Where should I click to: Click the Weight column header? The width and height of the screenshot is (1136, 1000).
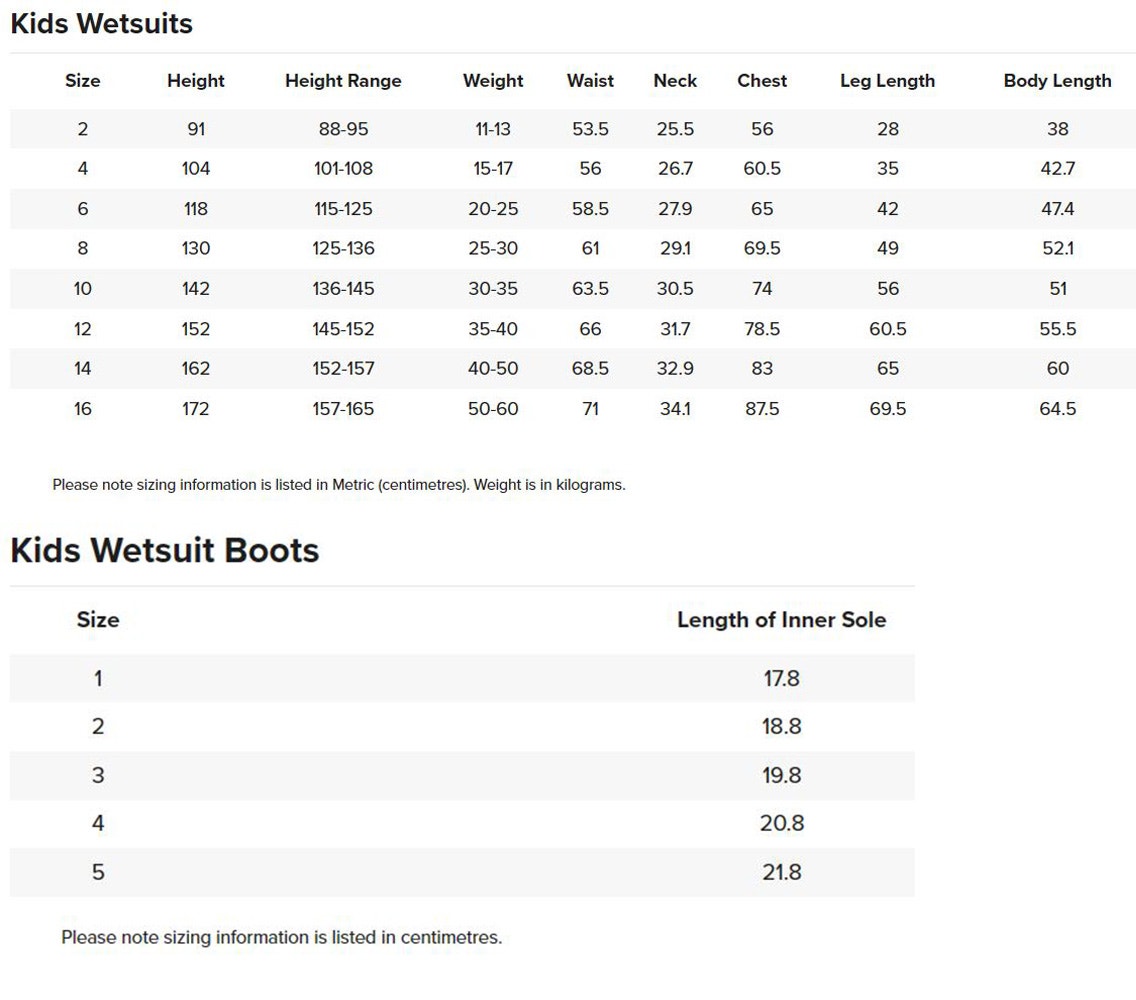pos(493,81)
